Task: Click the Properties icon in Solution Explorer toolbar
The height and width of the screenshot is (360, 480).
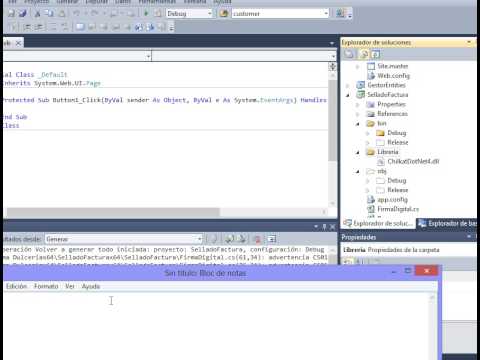Action: click(349, 54)
